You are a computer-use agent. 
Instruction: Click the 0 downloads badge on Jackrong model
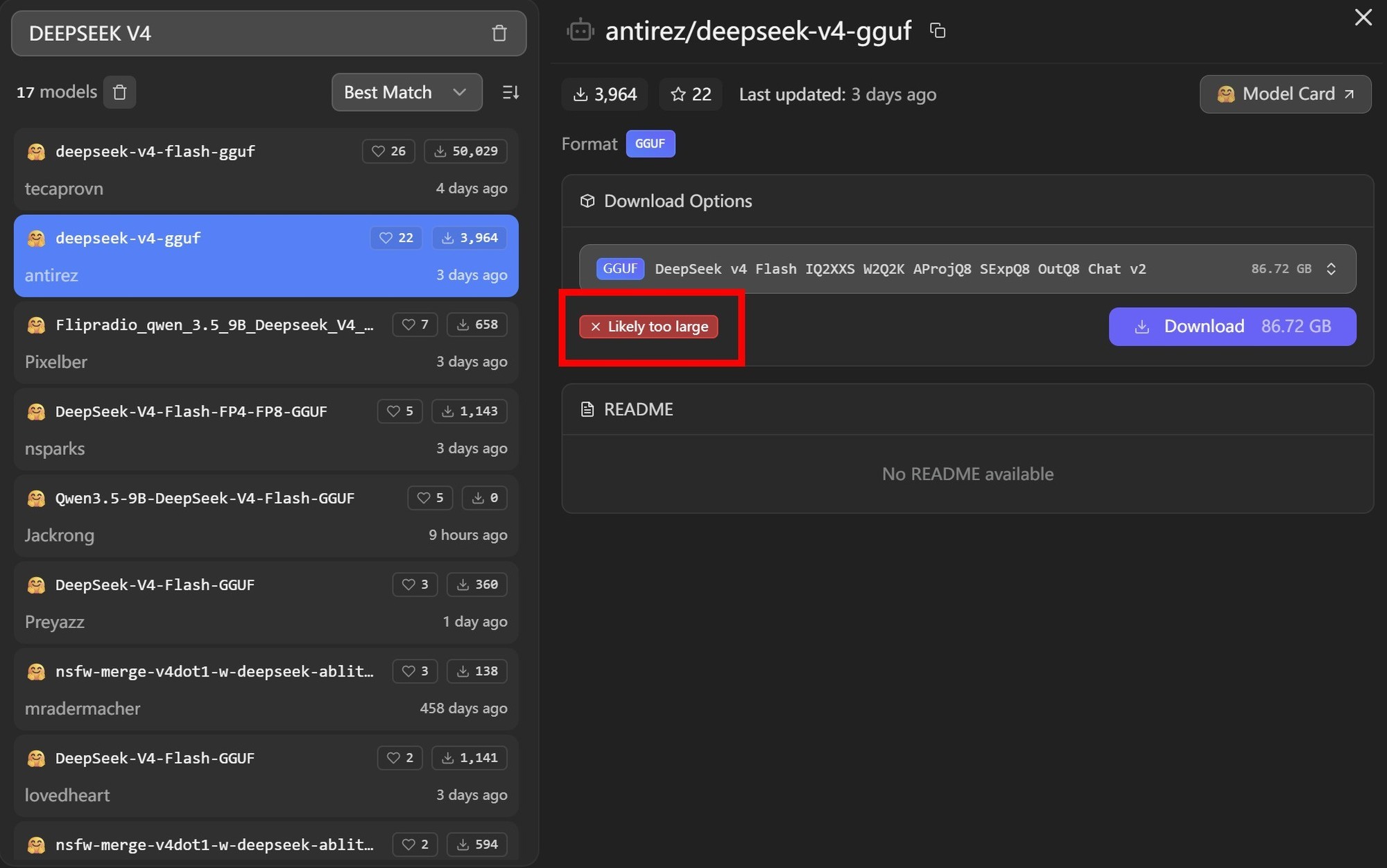click(x=485, y=498)
